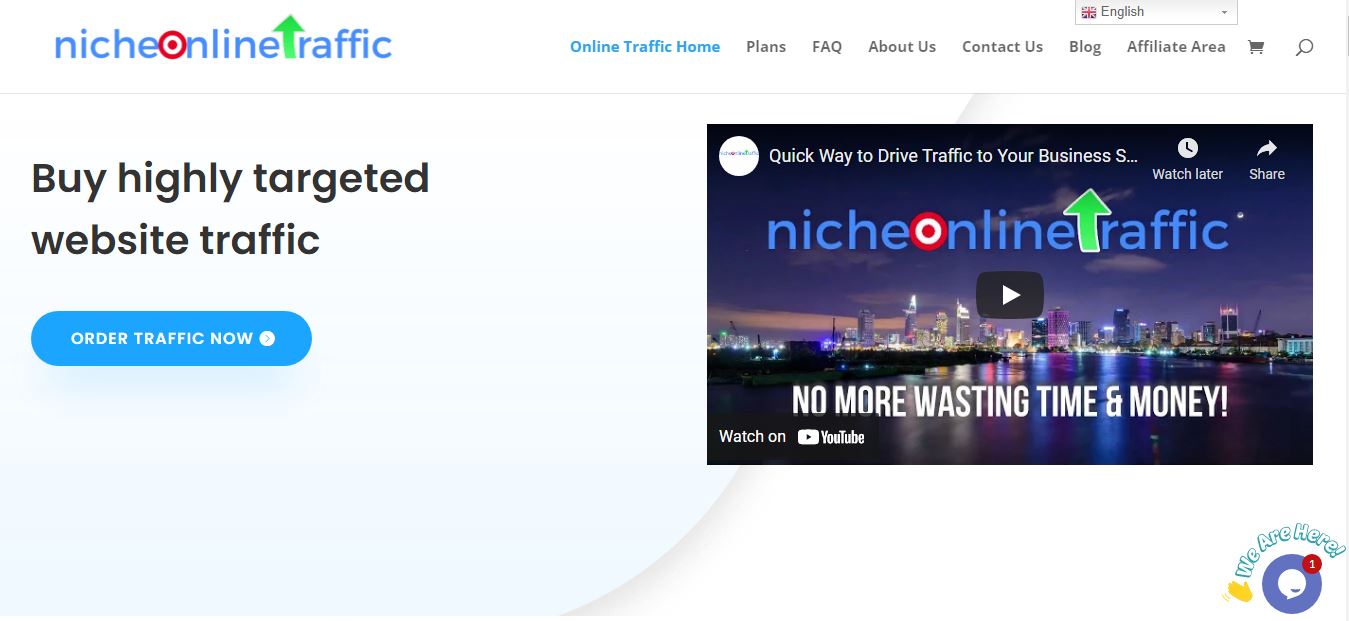Open the Affiliate Area link
Viewport: 1349px width, 621px height.
(x=1176, y=47)
